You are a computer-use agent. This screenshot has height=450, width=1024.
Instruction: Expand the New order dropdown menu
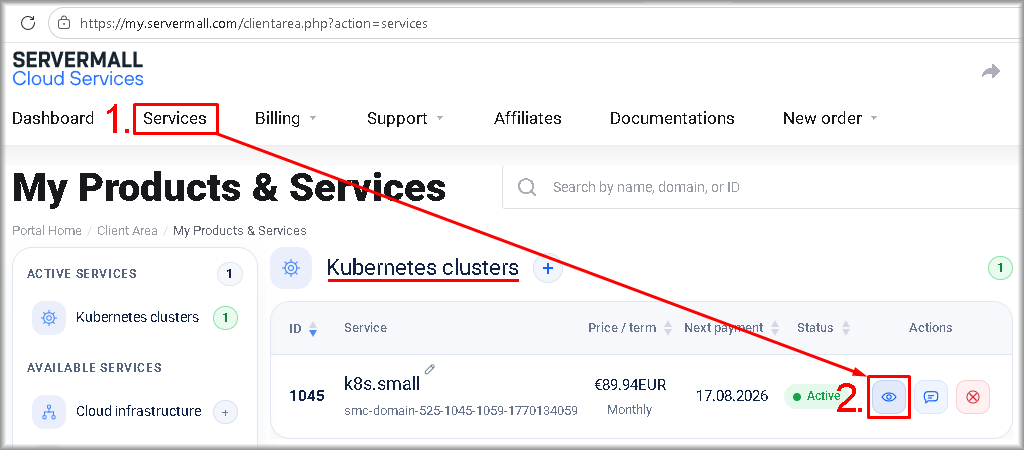click(x=830, y=118)
